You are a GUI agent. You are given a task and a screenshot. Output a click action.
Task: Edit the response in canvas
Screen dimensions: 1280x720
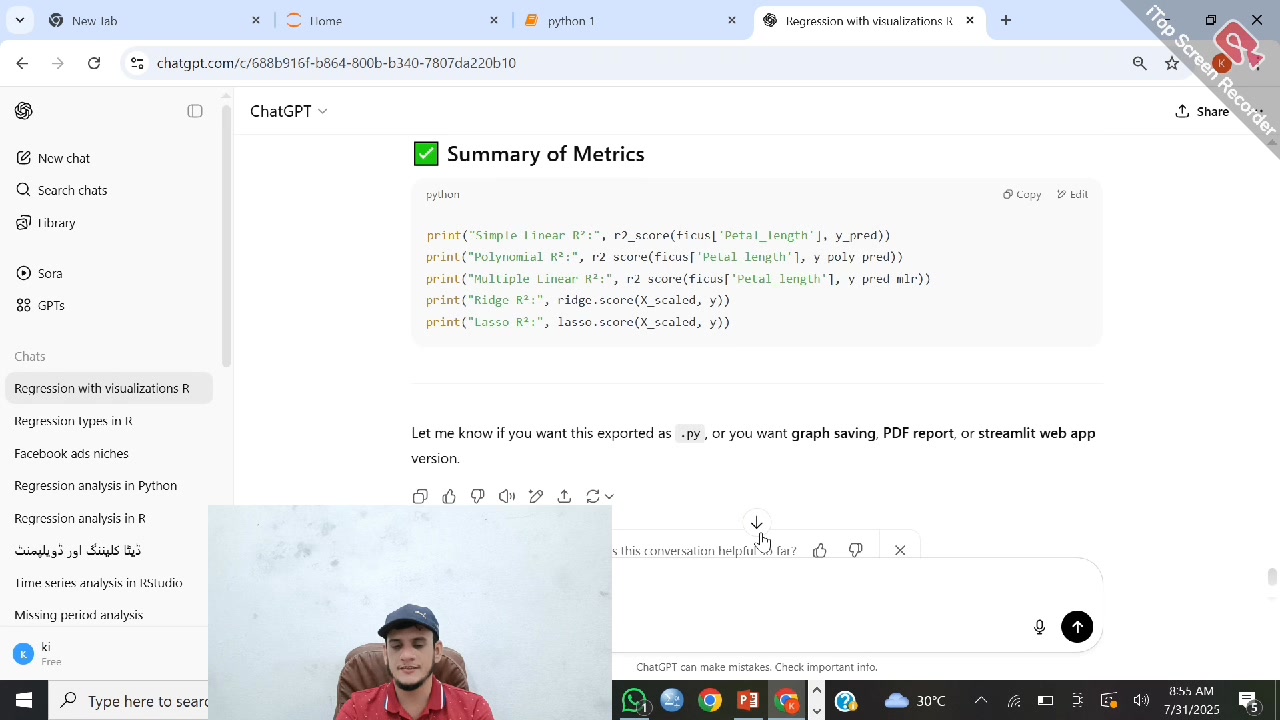[536, 496]
